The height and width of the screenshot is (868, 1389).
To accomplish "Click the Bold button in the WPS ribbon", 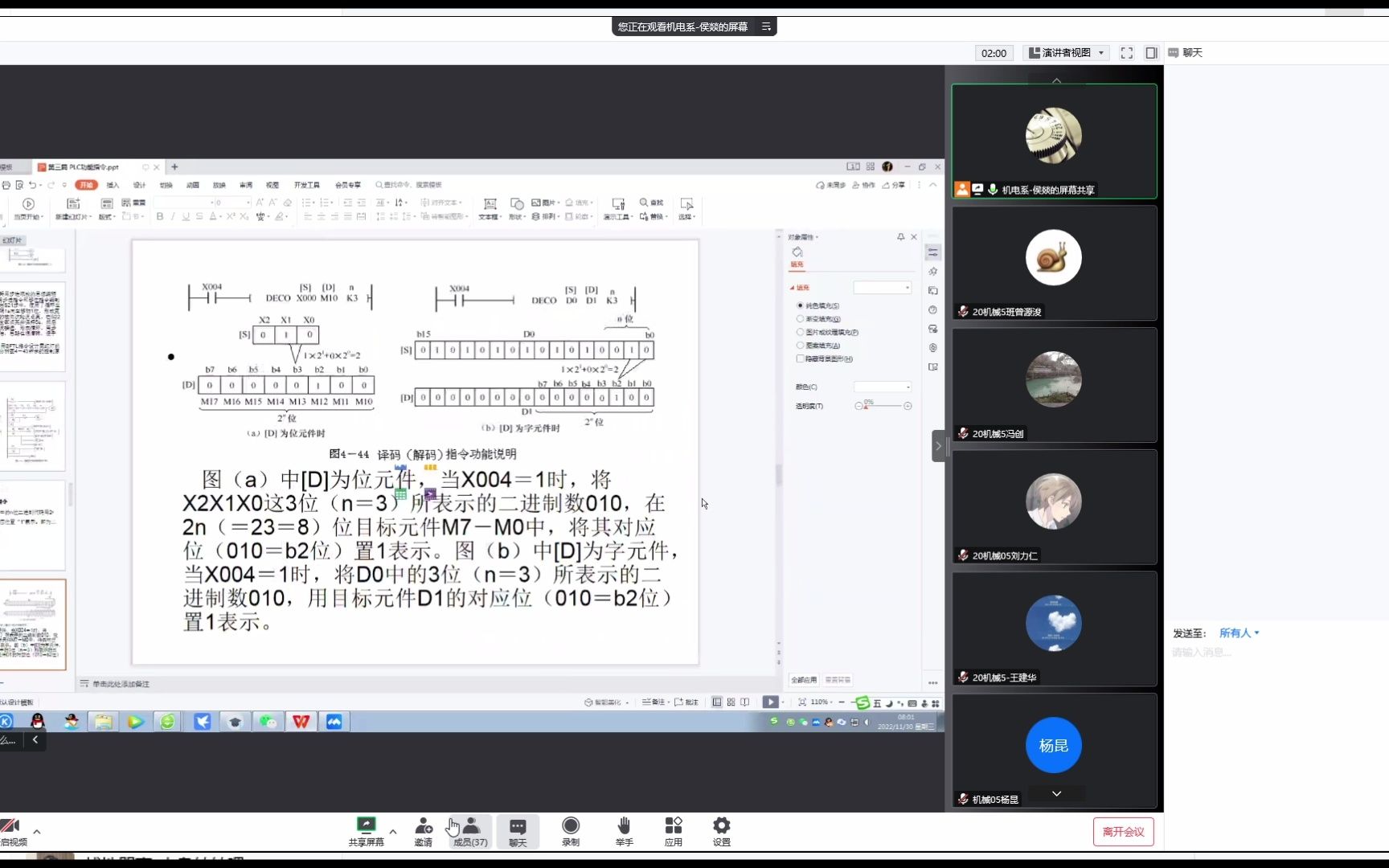I will [160, 216].
